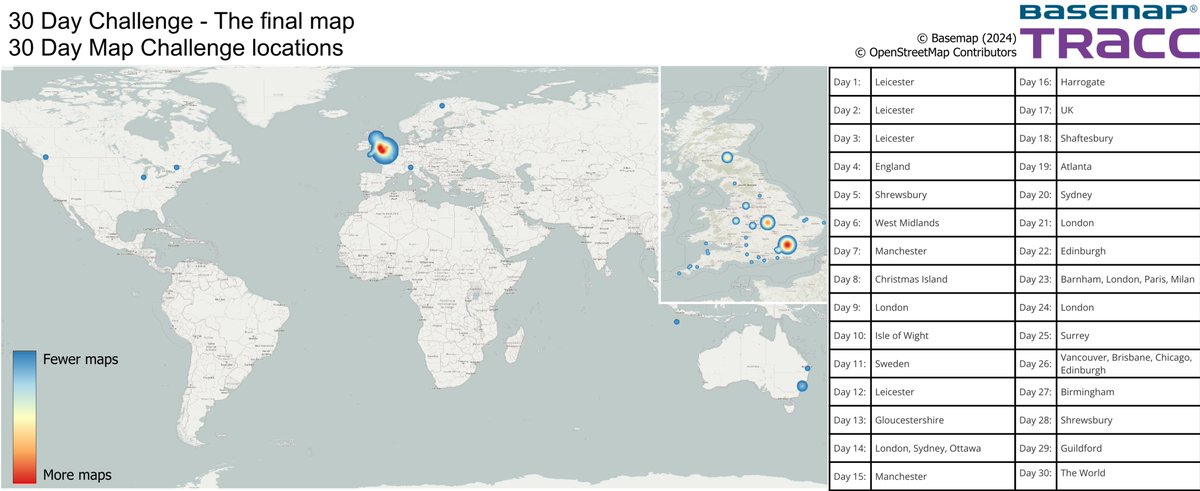Select the orange Leicester hotspot in UK inset
The image size is (1200, 491).
(767, 223)
